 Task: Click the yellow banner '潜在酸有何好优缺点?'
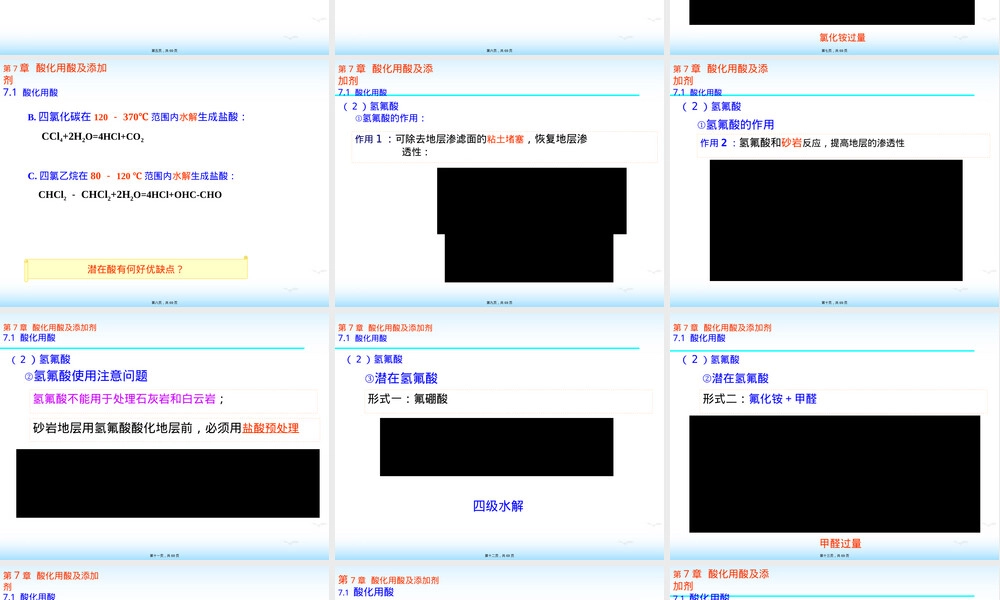[x=136, y=269]
